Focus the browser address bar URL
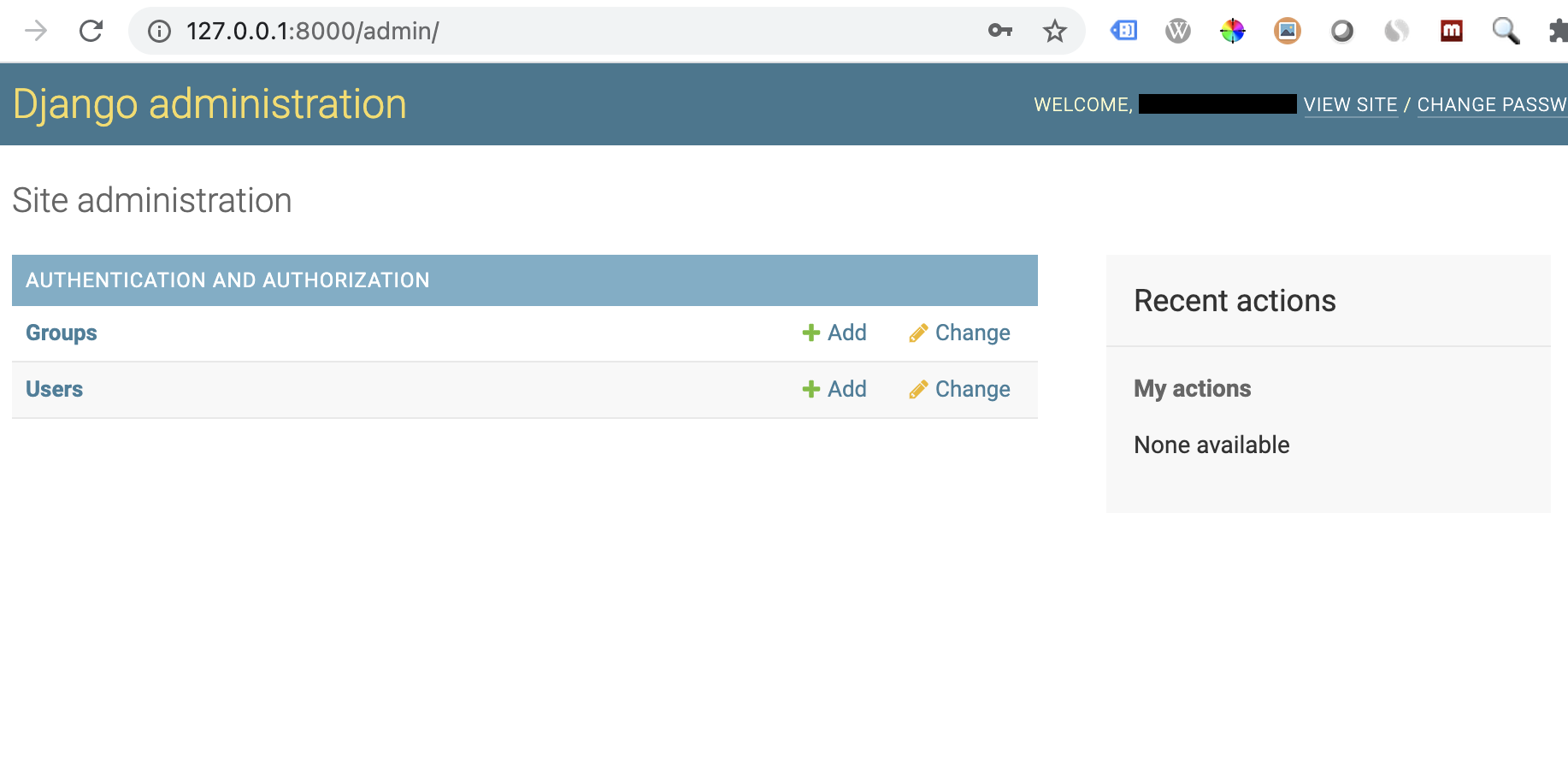1568x766 pixels. click(x=313, y=32)
